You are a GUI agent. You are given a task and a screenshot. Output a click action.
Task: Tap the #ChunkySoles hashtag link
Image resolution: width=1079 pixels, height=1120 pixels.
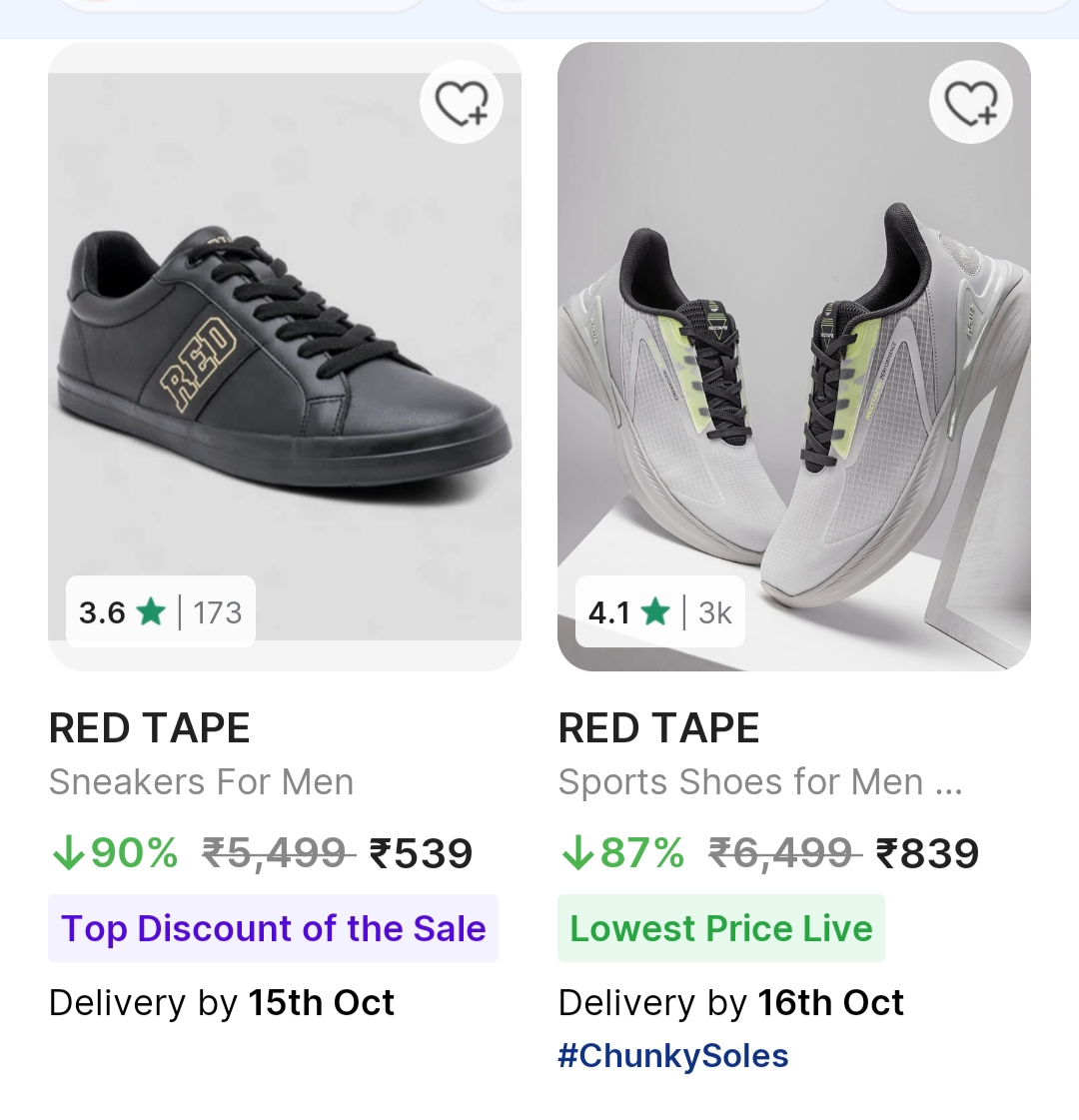[x=673, y=1056]
